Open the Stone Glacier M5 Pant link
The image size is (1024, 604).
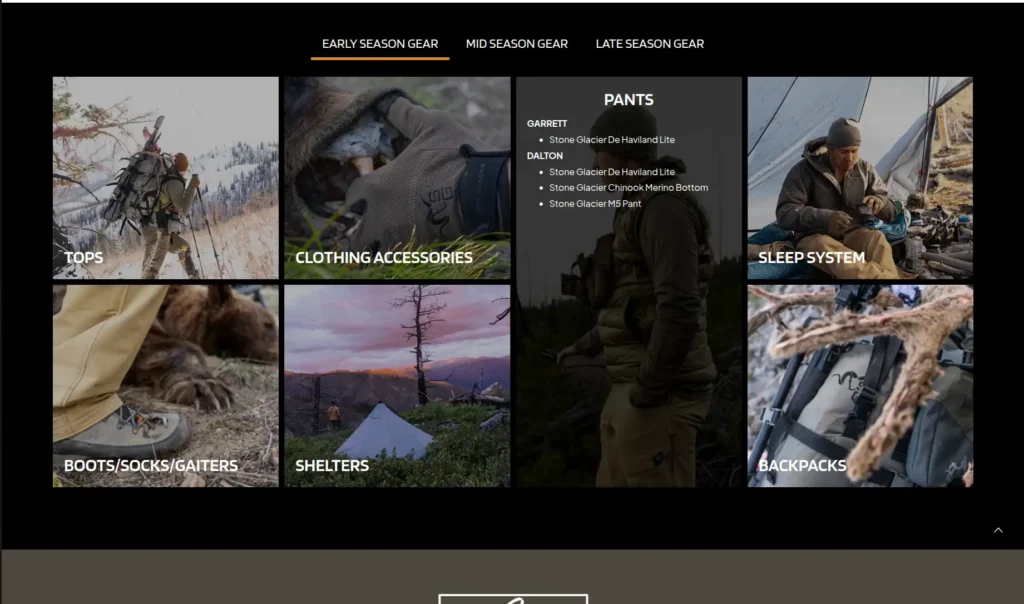pos(595,204)
